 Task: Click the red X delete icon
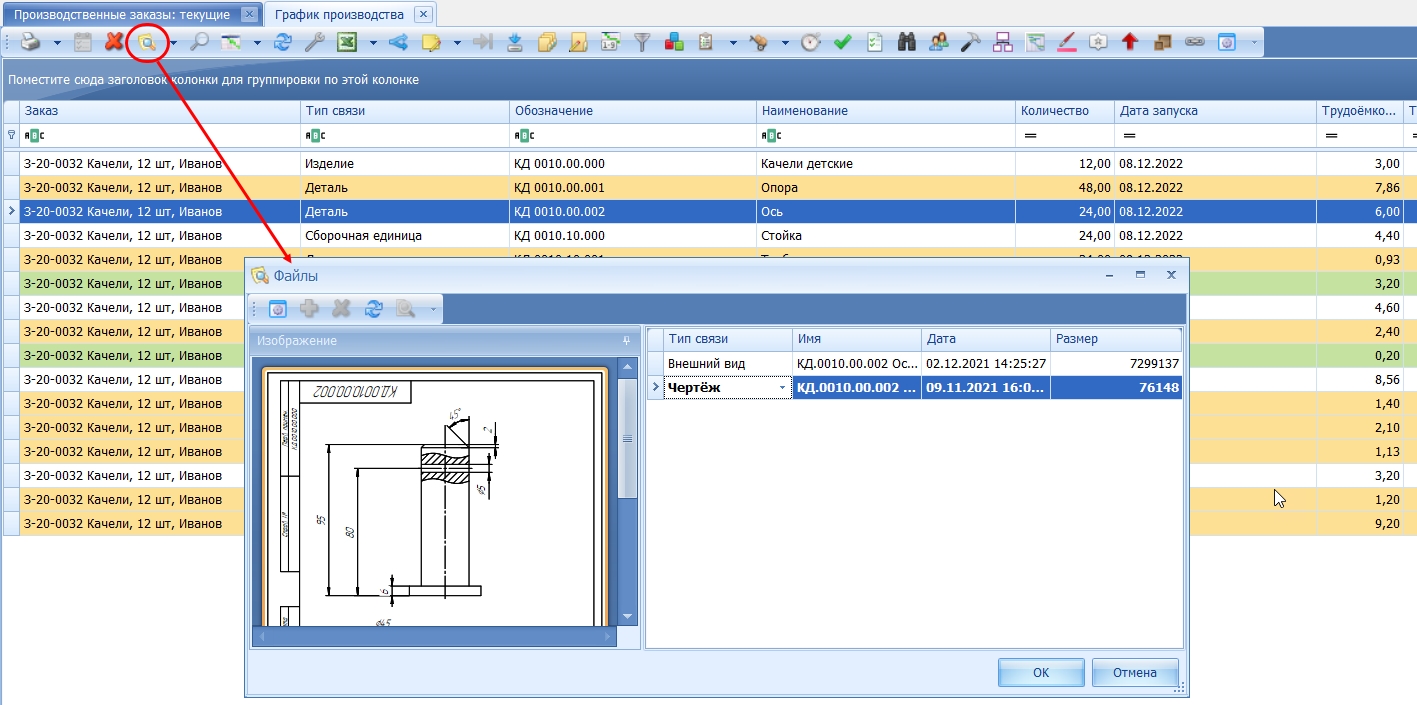pyautogui.click(x=114, y=42)
